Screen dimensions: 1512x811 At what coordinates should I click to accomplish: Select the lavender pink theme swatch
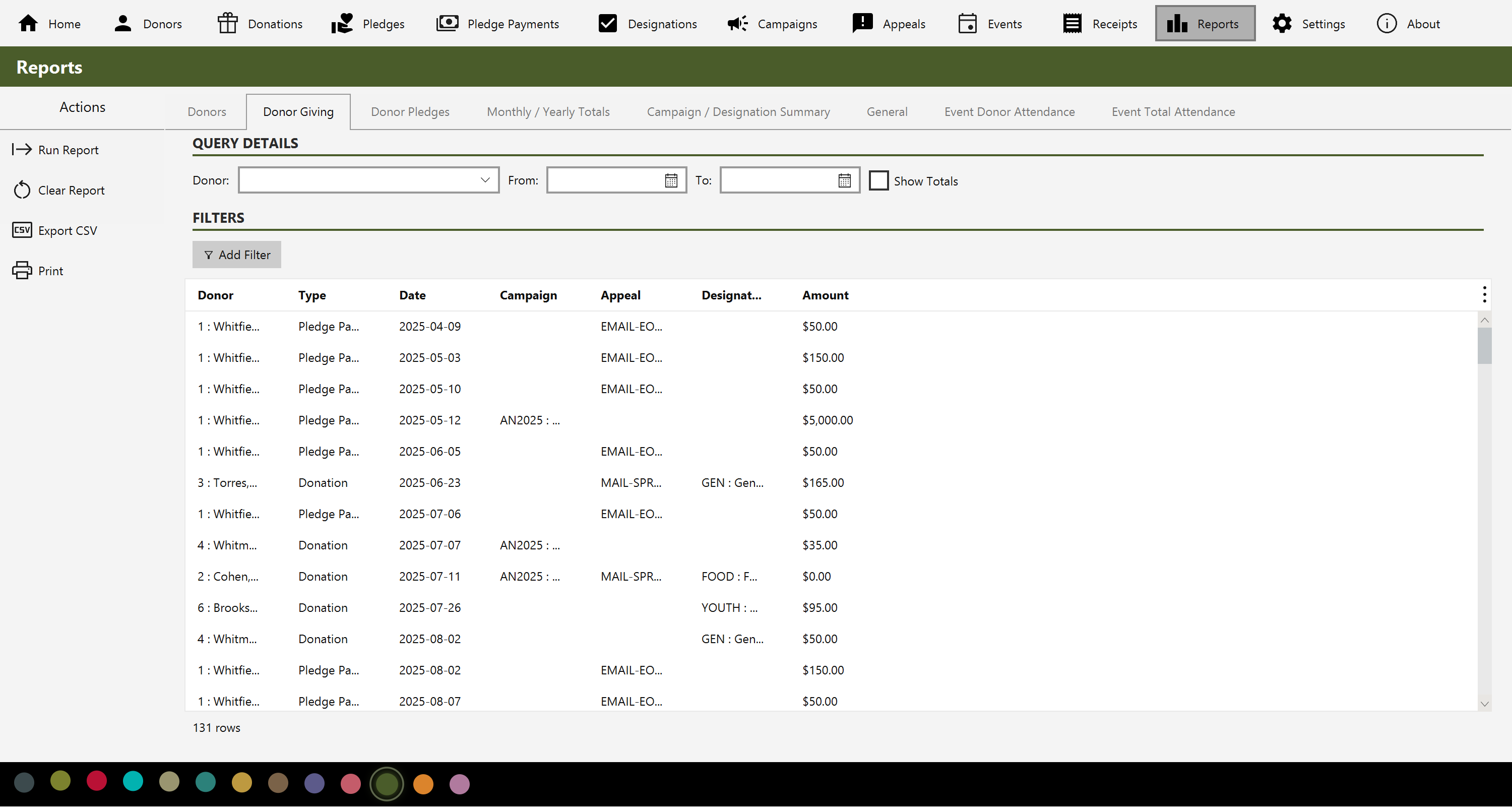click(459, 783)
